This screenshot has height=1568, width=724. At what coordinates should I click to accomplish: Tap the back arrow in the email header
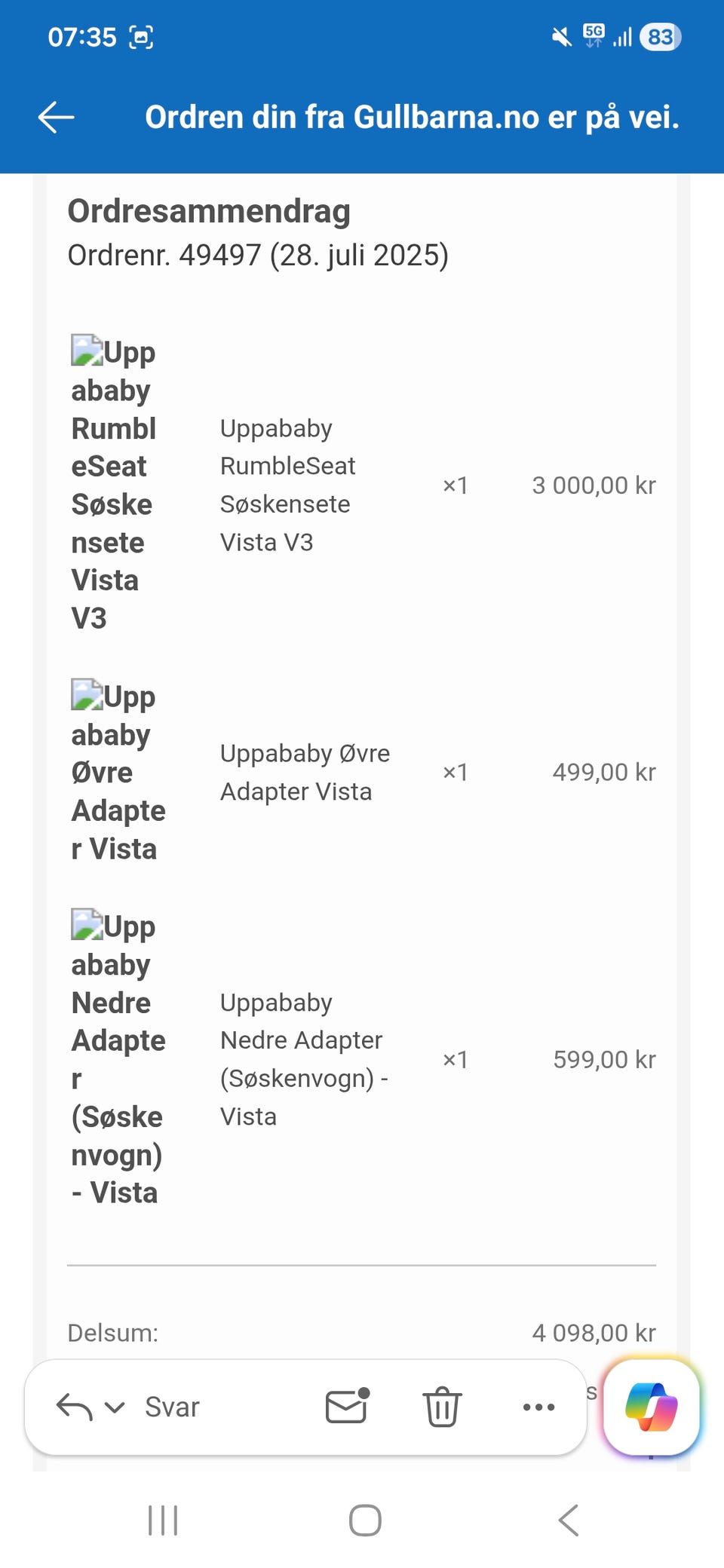pos(56,118)
